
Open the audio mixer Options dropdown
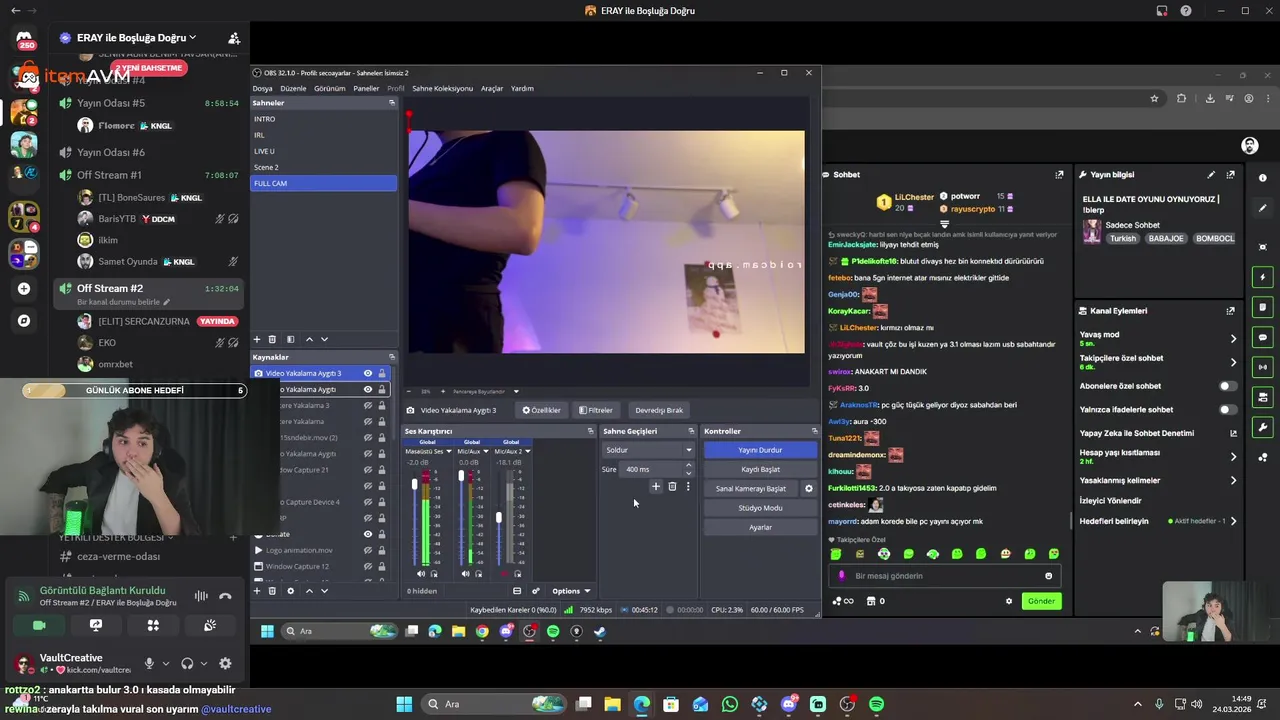tap(571, 591)
